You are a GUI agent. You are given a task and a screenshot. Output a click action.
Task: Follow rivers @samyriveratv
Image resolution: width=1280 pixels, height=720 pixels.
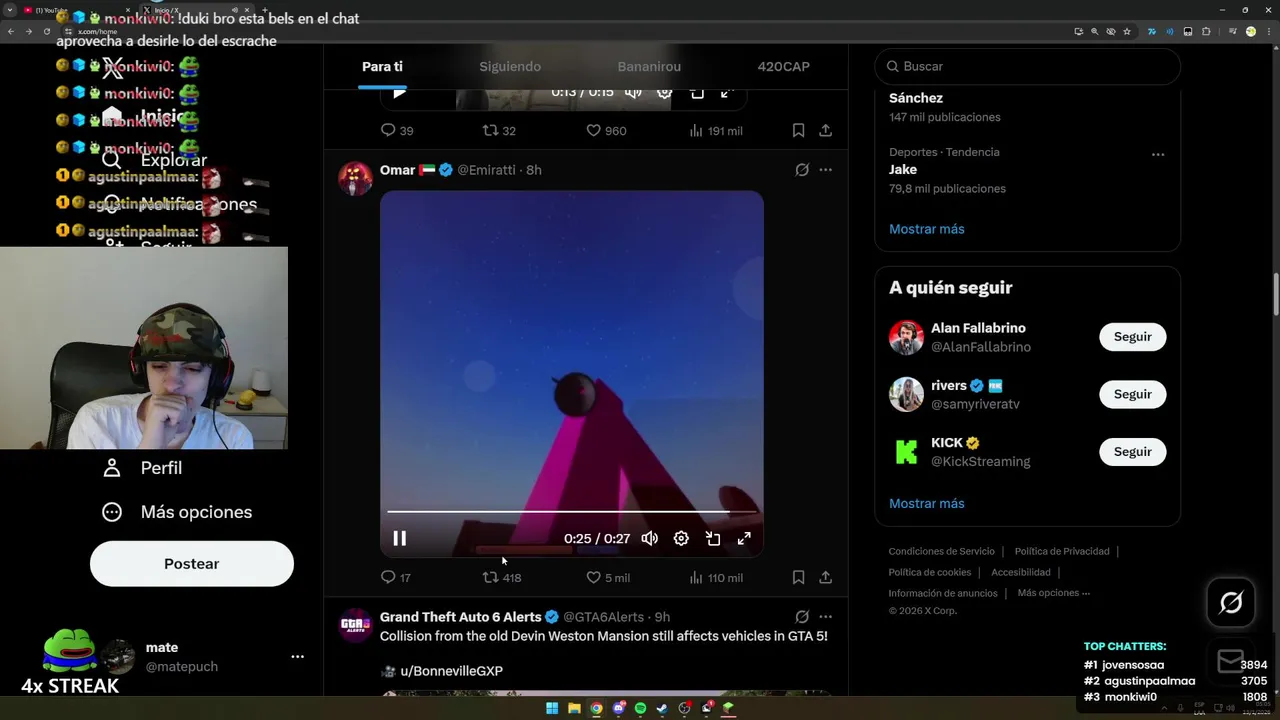pyautogui.click(x=1133, y=394)
